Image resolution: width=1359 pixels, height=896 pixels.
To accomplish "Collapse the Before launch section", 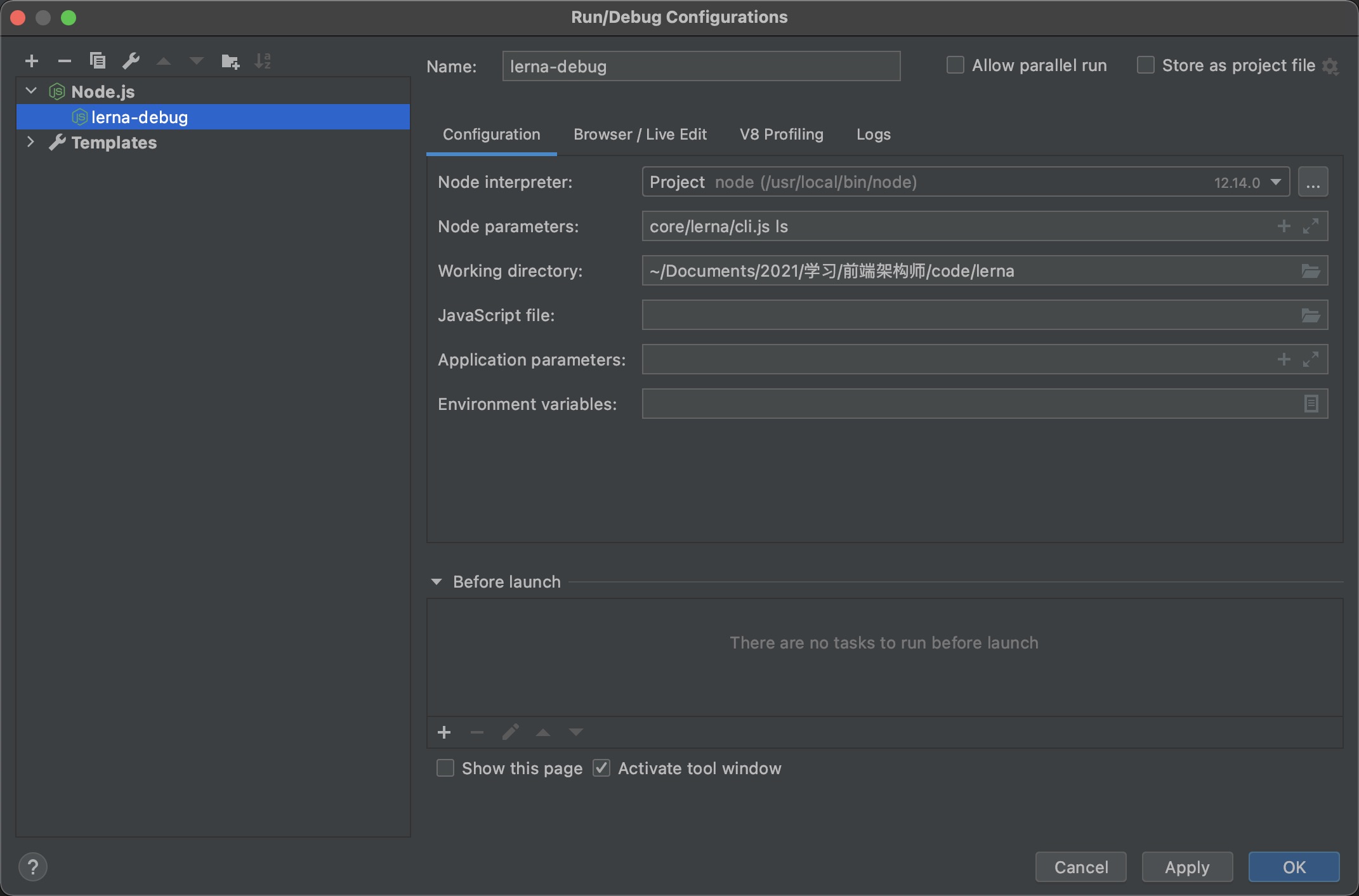I will click(437, 582).
